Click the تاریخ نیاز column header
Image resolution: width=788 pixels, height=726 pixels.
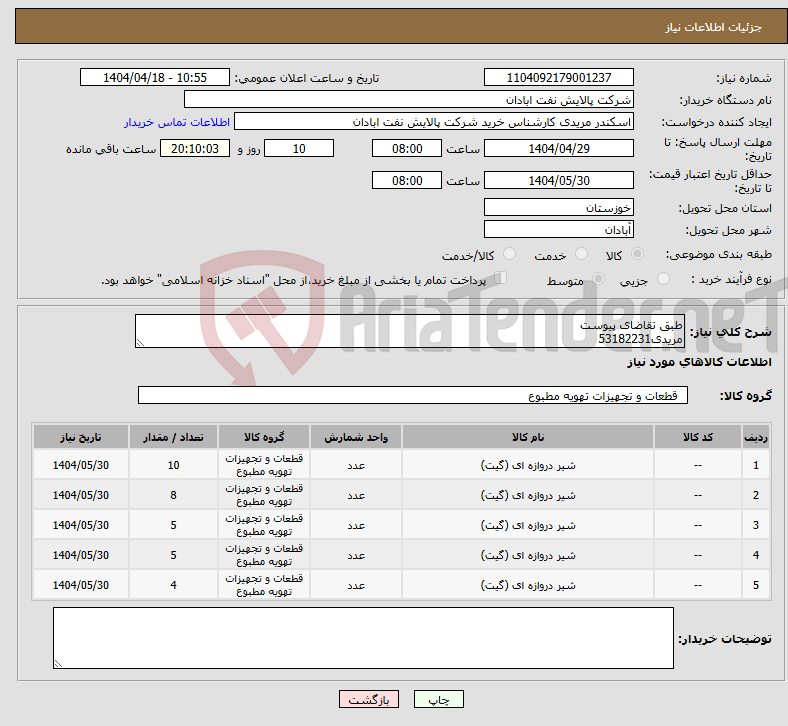pyautogui.click(x=81, y=437)
